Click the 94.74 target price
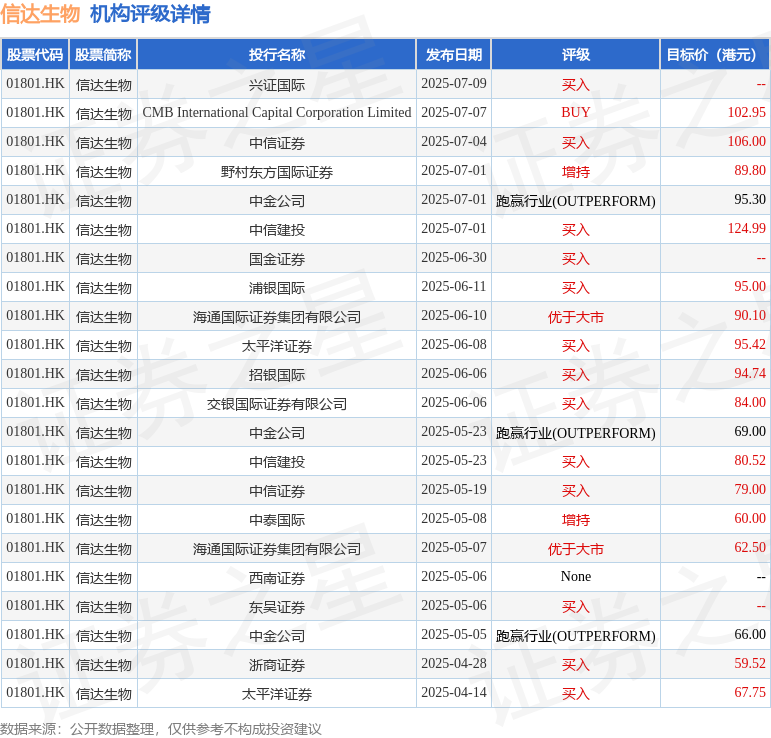Viewport: 771px width, 738px height. pyautogui.click(x=750, y=374)
